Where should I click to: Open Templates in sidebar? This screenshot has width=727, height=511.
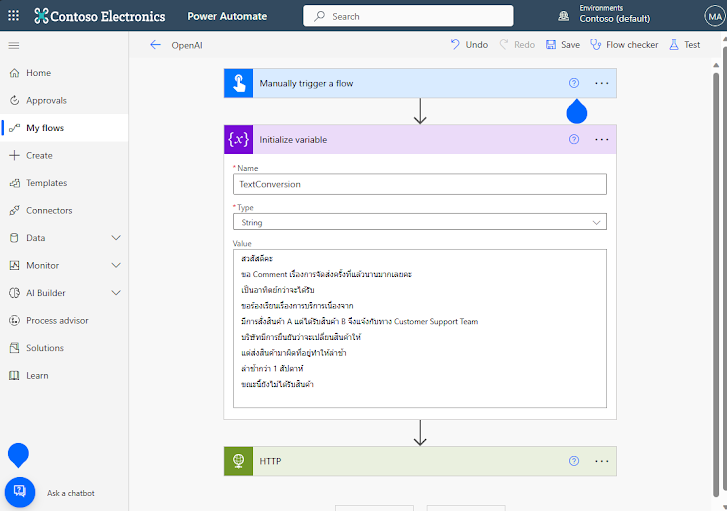pyautogui.click(x=64, y=183)
